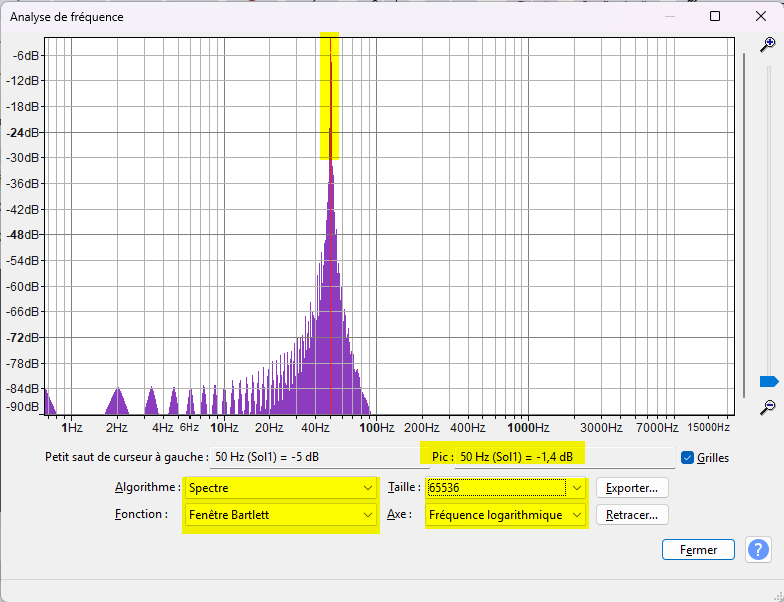The width and height of the screenshot is (784, 602).
Task: Open the Taille dropdown set to 65536
Action: (x=505, y=488)
